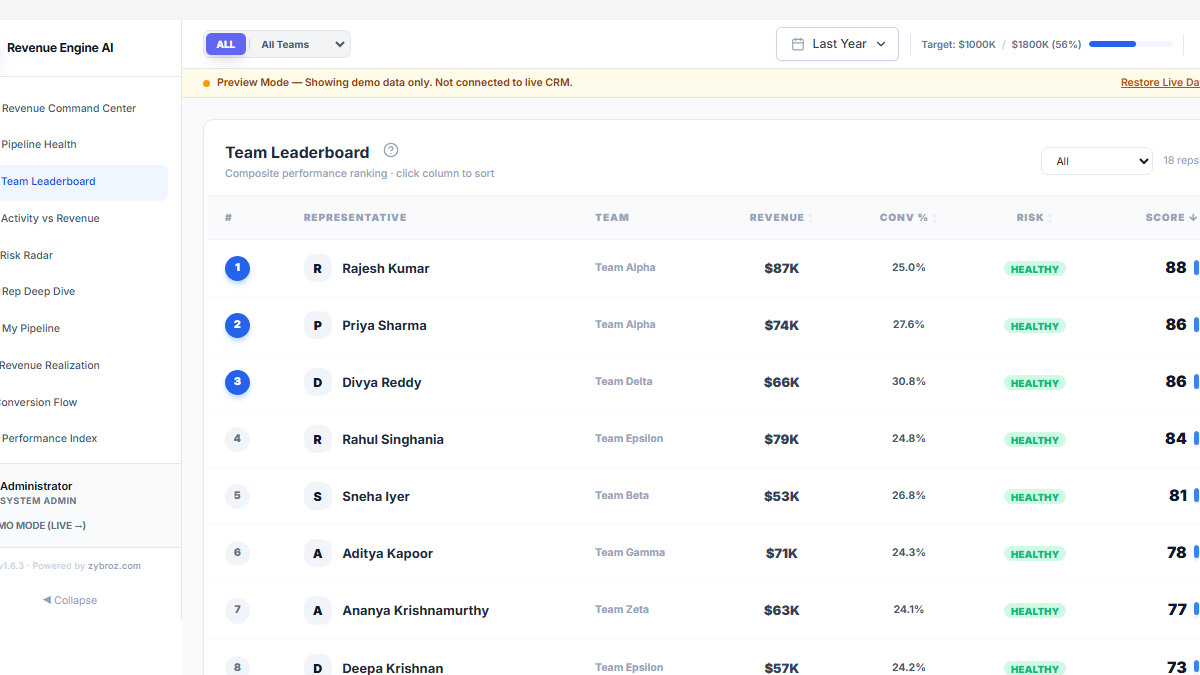Click Rahul Singhania's score bar

pos(1196,439)
